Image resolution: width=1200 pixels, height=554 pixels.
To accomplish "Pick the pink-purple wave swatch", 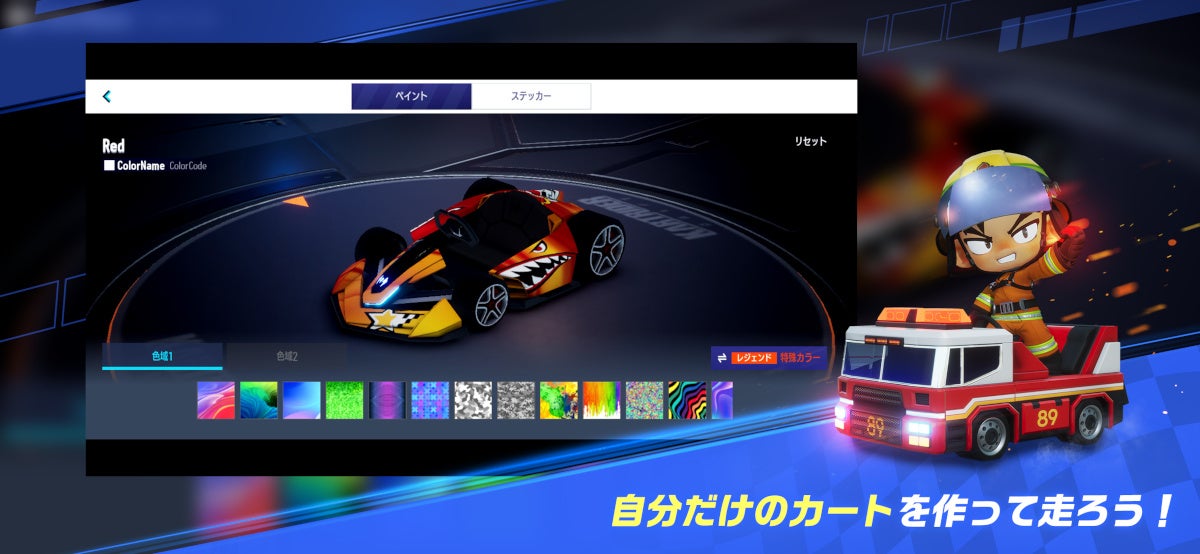I will click(x=216, y=400).
